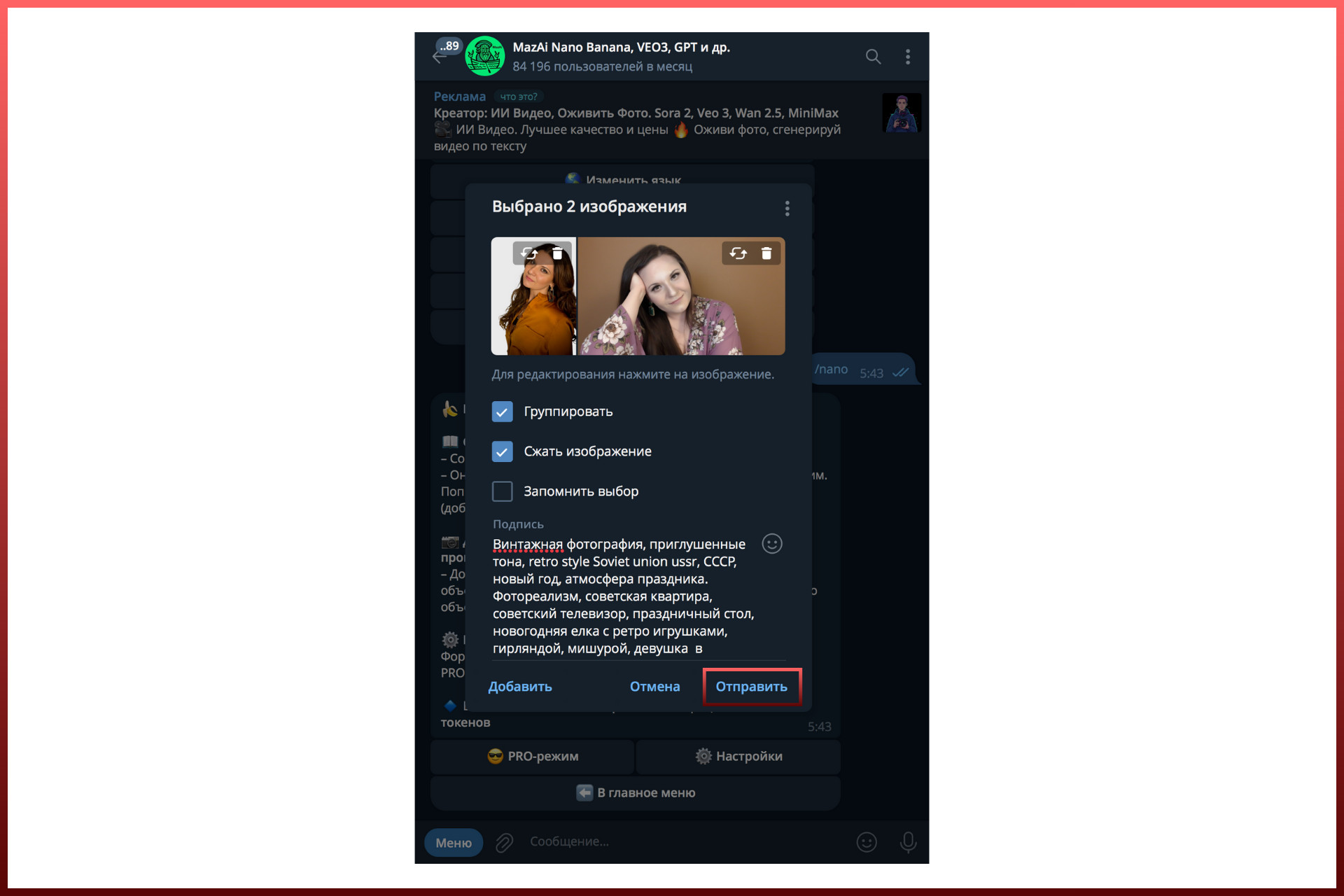
Task: Toggle Сжать изображение checkbox
Action: click(502, 451)
